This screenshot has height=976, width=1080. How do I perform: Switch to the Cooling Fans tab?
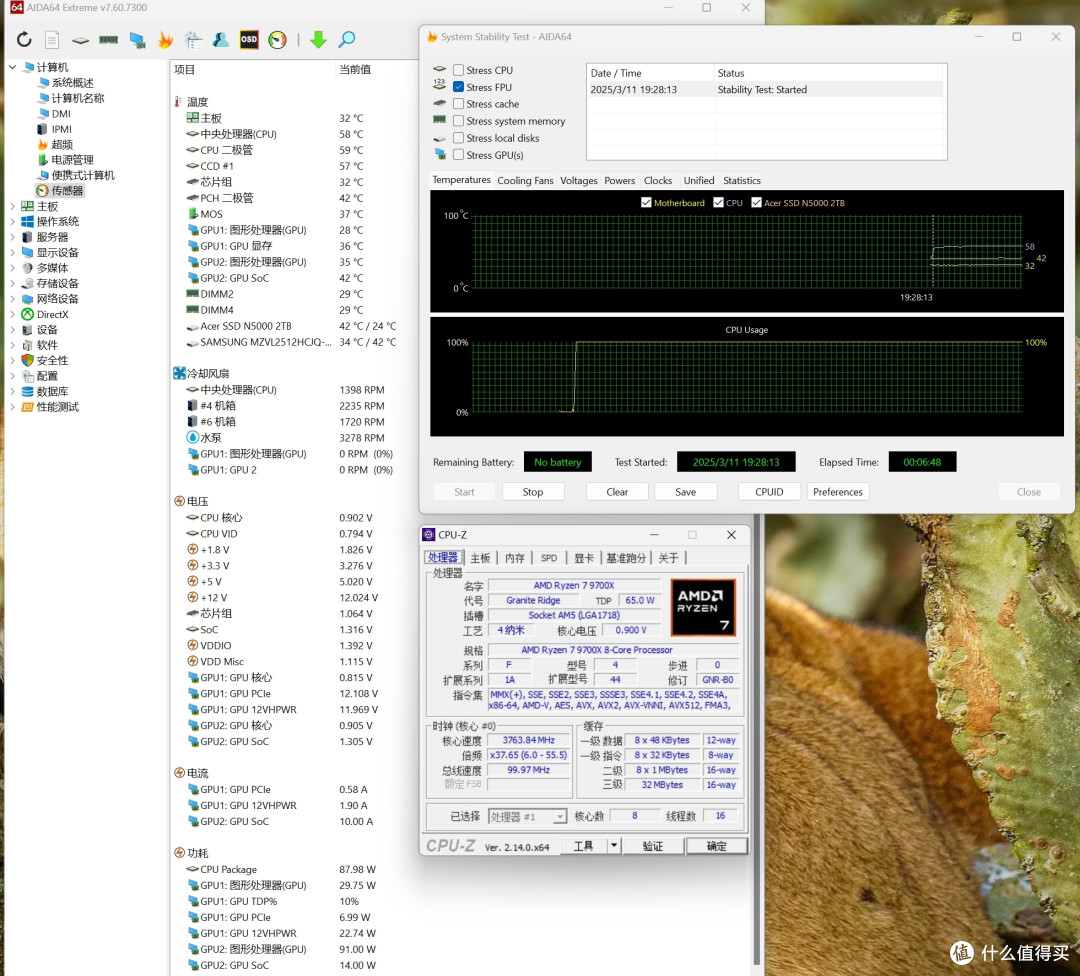[x=525, y=180]
